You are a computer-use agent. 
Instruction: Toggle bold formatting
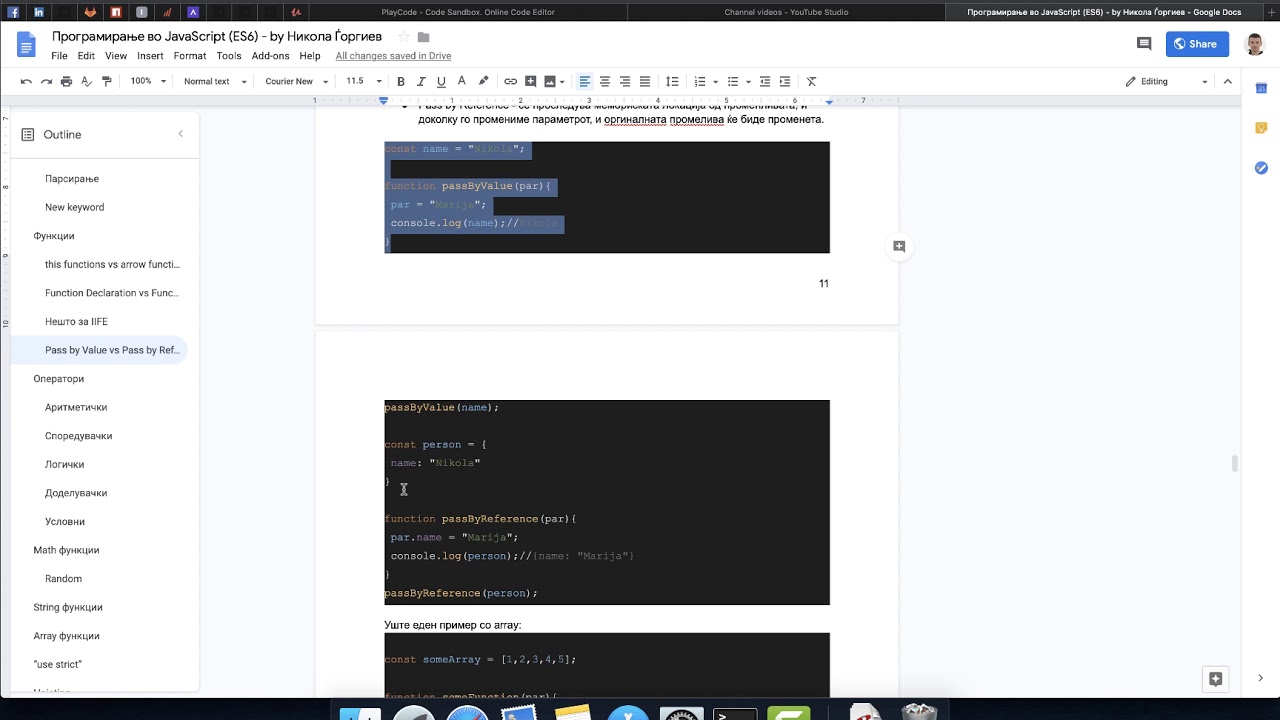pyautogui.click(x=401, y=81)
